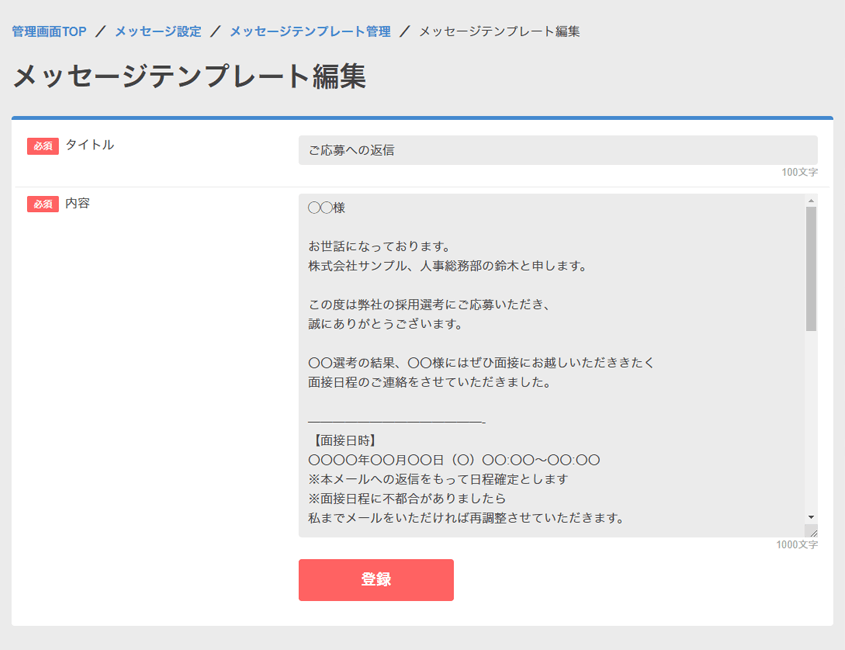
Task: Click the 必須 badge next to 内容
Action: coord(41,204)
